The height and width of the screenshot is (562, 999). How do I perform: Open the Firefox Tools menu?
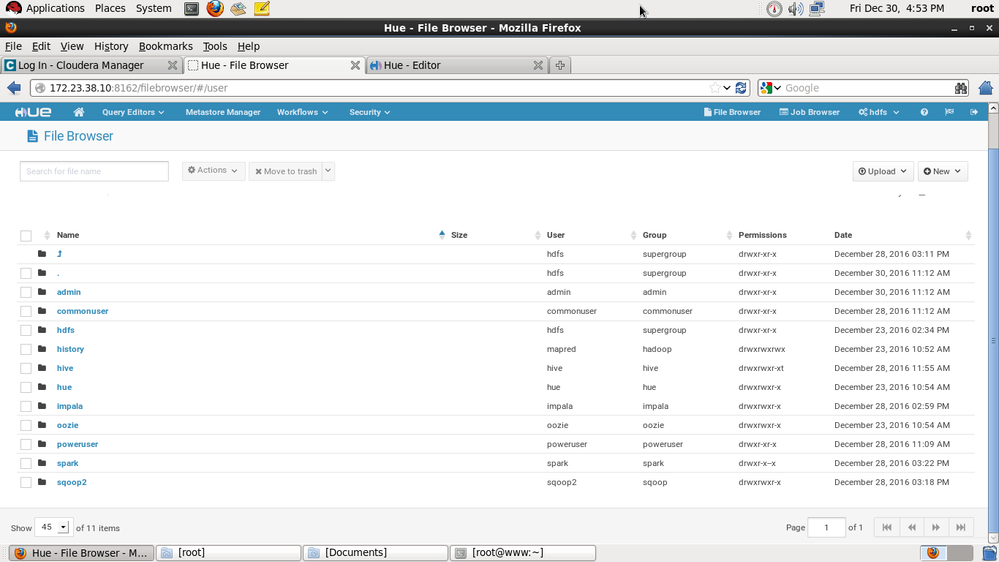pos(215,46)
